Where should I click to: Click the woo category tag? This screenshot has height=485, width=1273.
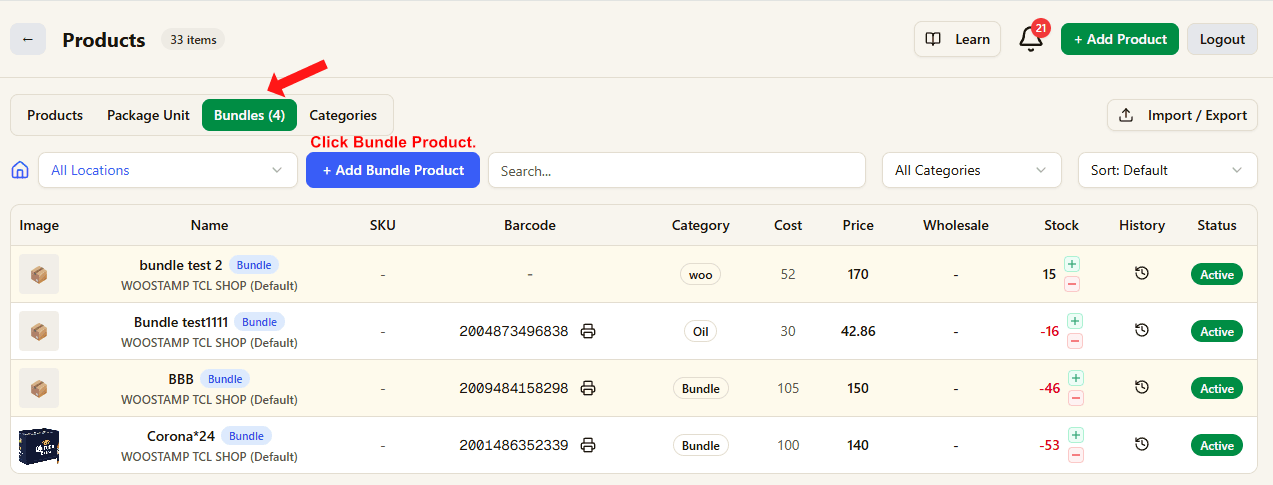click(x=700, y=274)
